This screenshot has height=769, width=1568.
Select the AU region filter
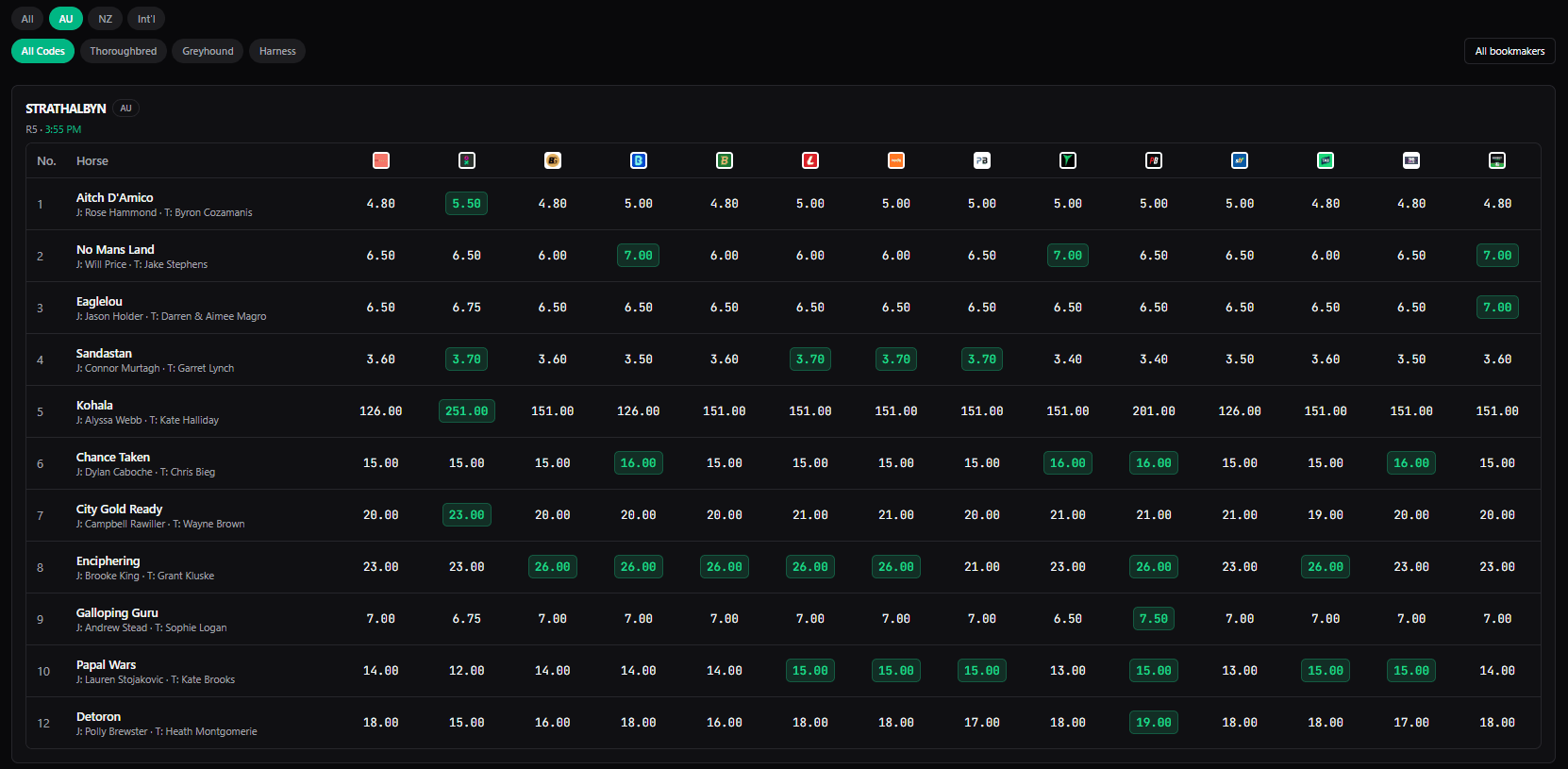66,19
